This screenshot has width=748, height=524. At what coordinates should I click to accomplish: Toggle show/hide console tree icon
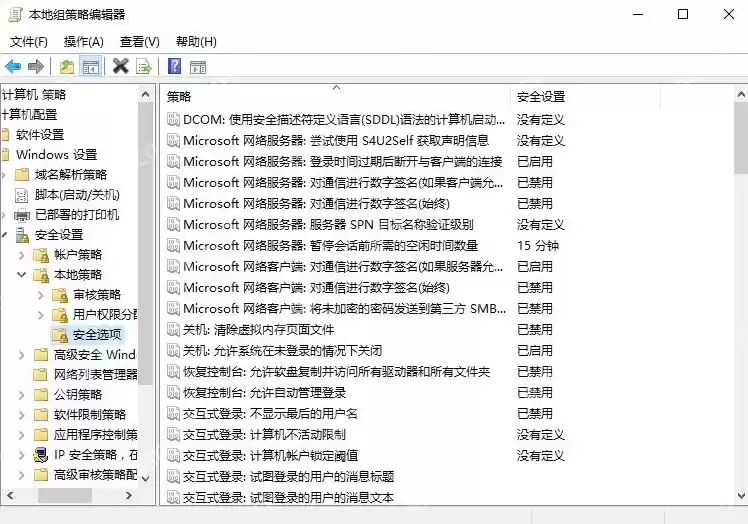pos(91,66)
